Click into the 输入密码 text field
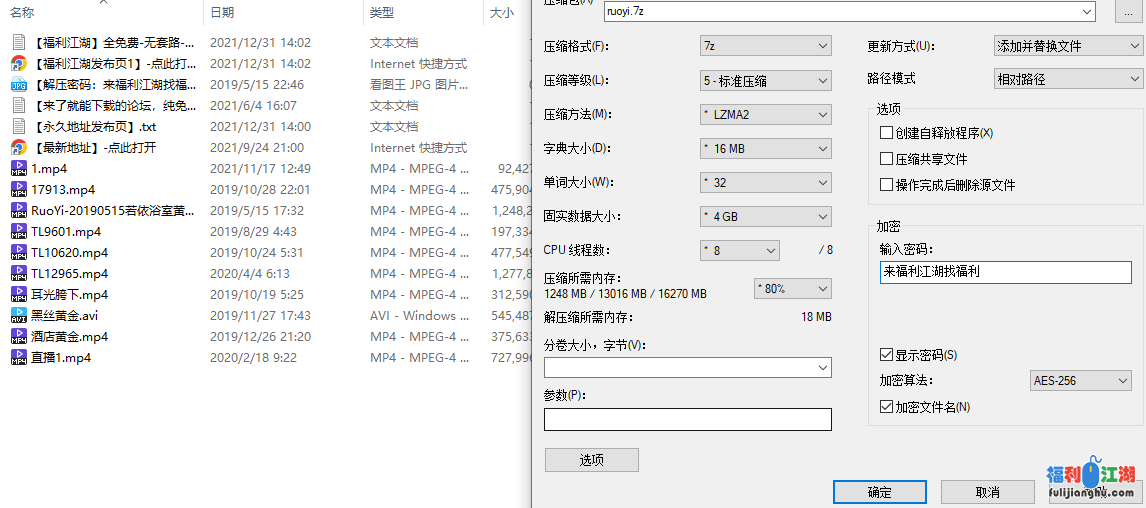 coord(1004,272)
